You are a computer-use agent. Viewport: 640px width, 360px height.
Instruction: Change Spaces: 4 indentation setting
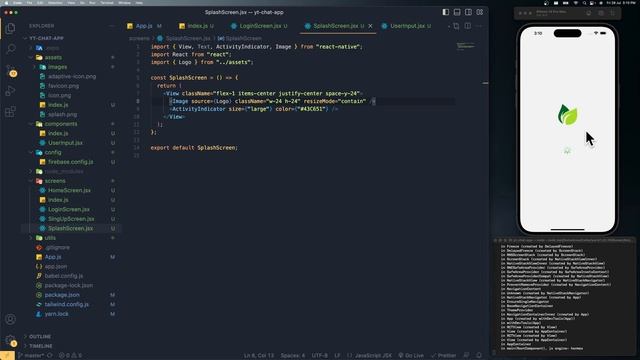tap(293, 356)
